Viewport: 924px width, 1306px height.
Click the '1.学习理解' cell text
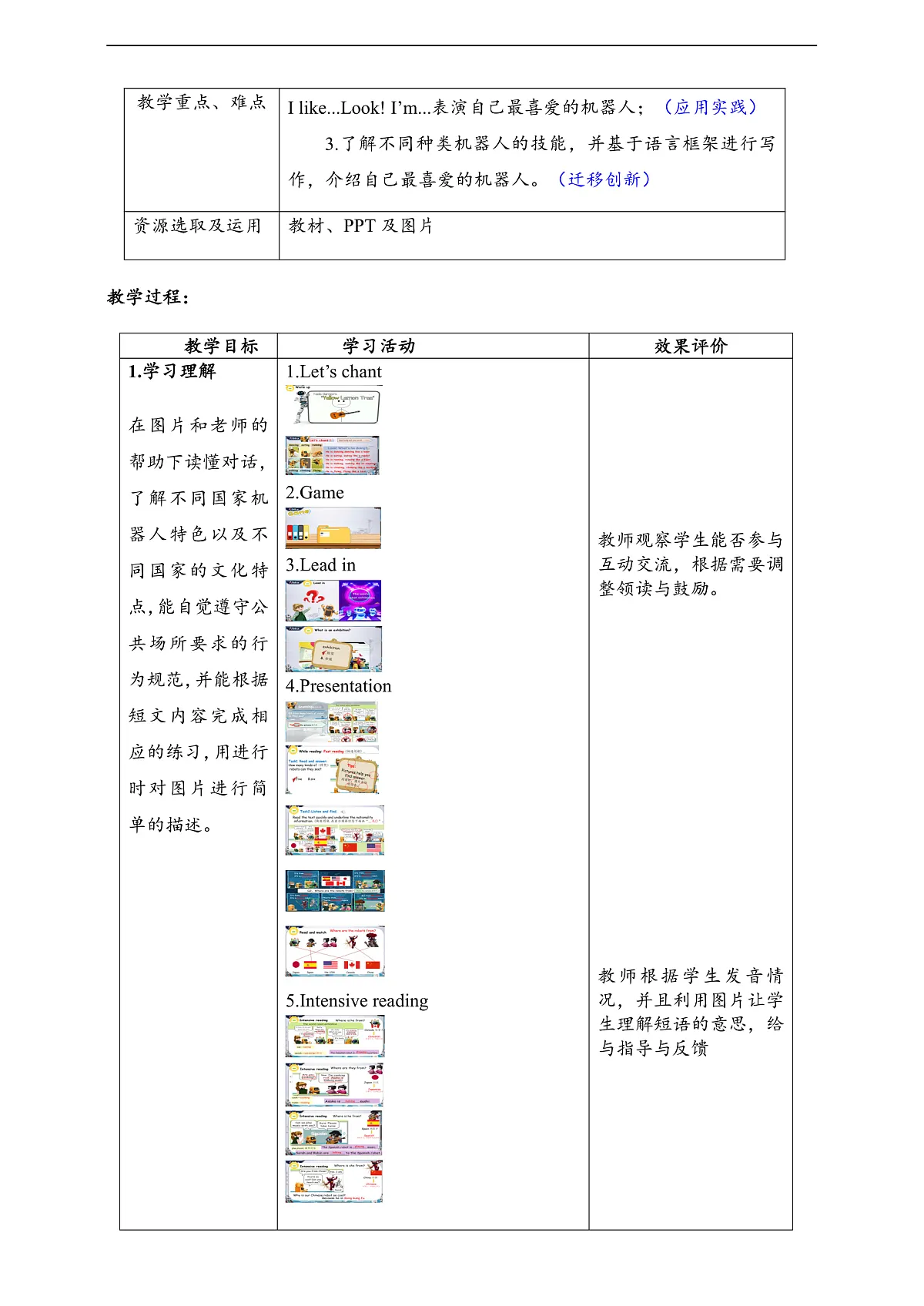(172, 371)
